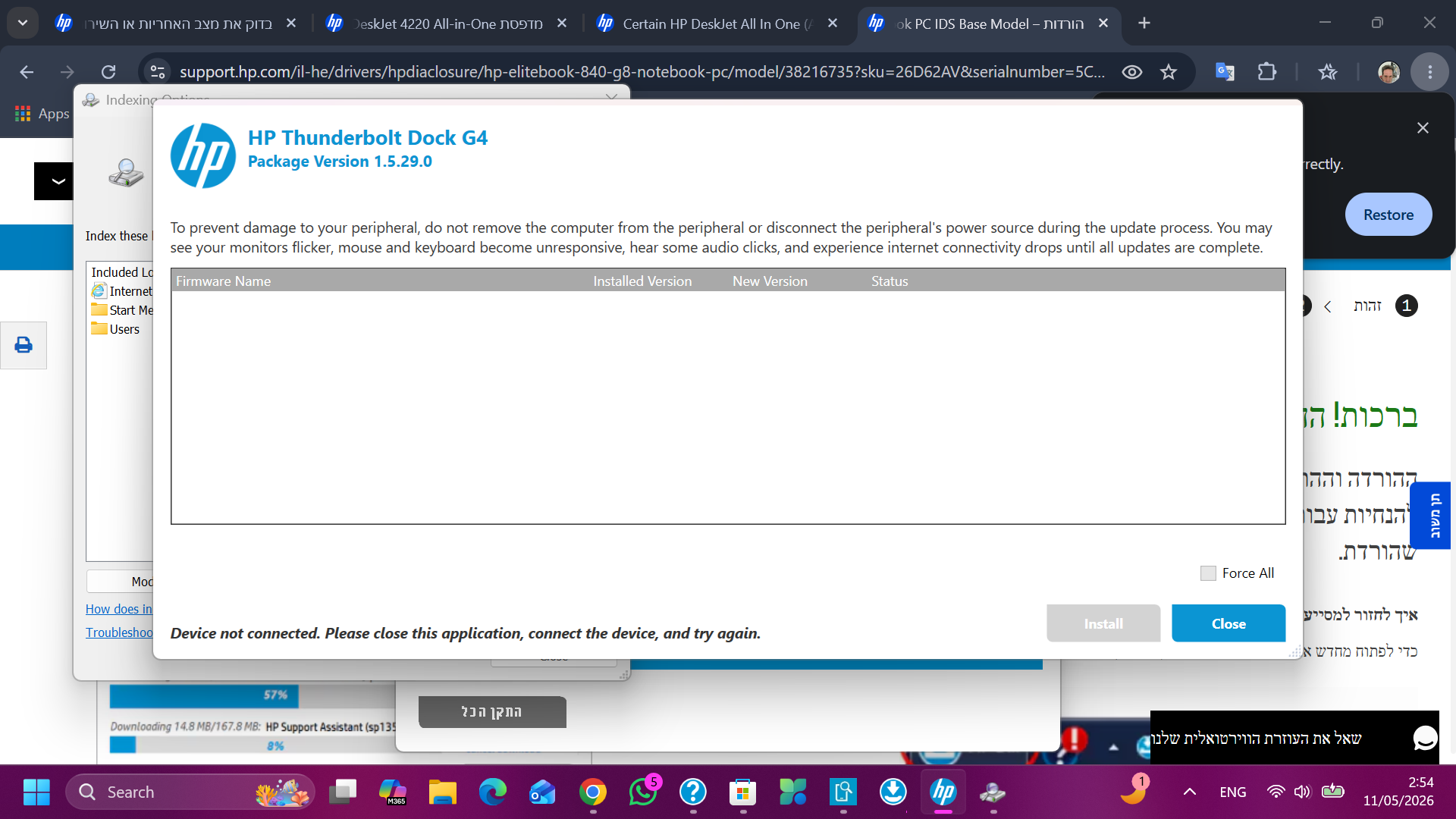
Task: Open the blue download arrow taskbar app
Action: coord(893,792)
